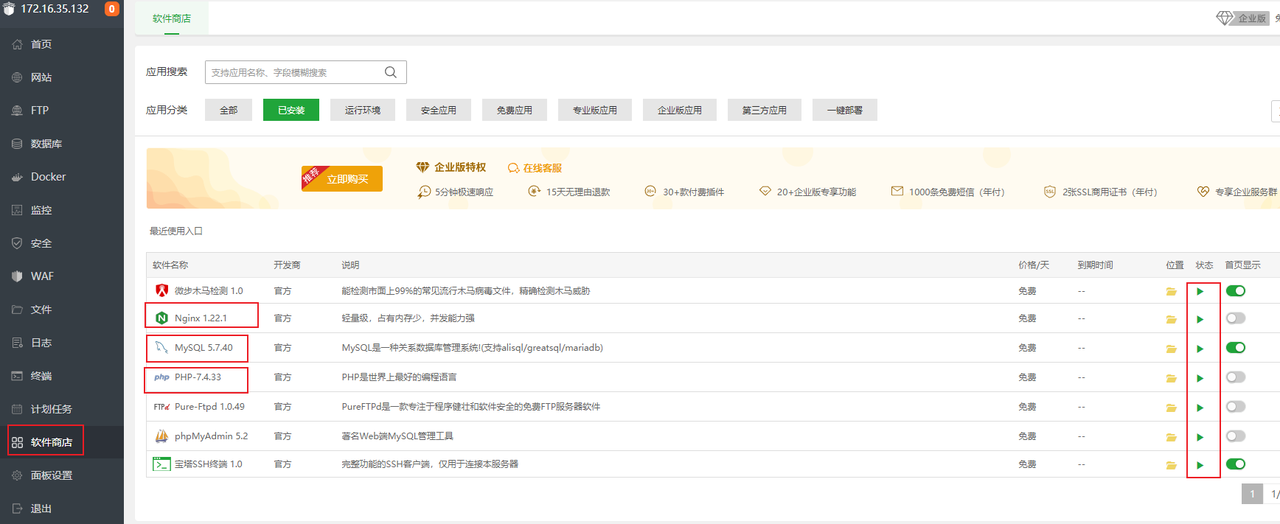This screenshot has width=1280, height=524.
Task: Click status play icon for 微步木马检测
Action: (x=1200, y=291)
